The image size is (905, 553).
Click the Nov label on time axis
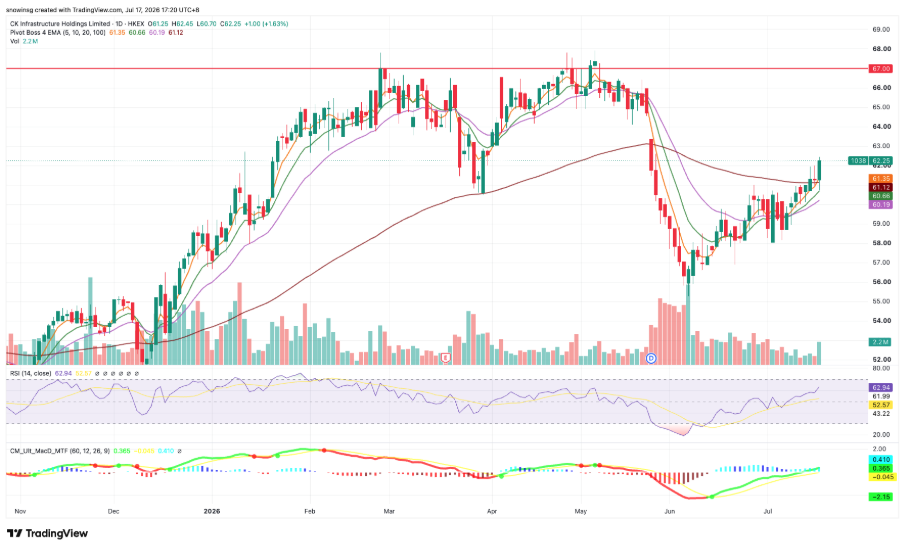(20, 511)
